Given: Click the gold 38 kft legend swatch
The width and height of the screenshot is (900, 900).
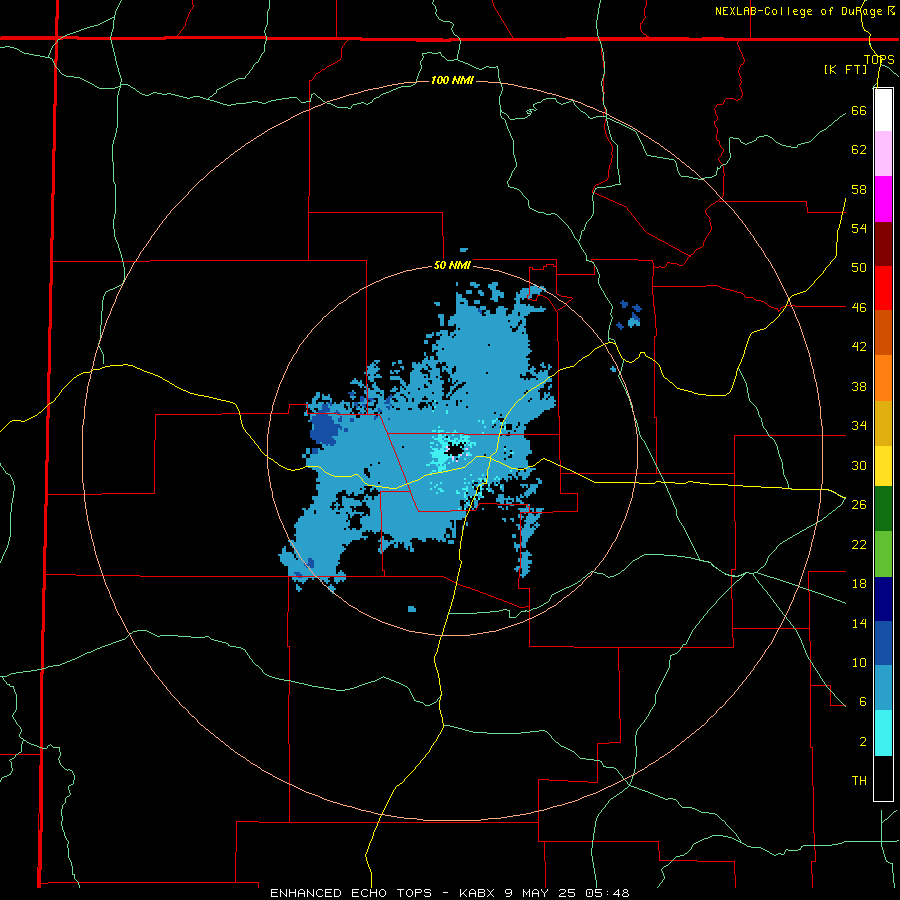Looking at the screenshot, I should coord(883,423).
